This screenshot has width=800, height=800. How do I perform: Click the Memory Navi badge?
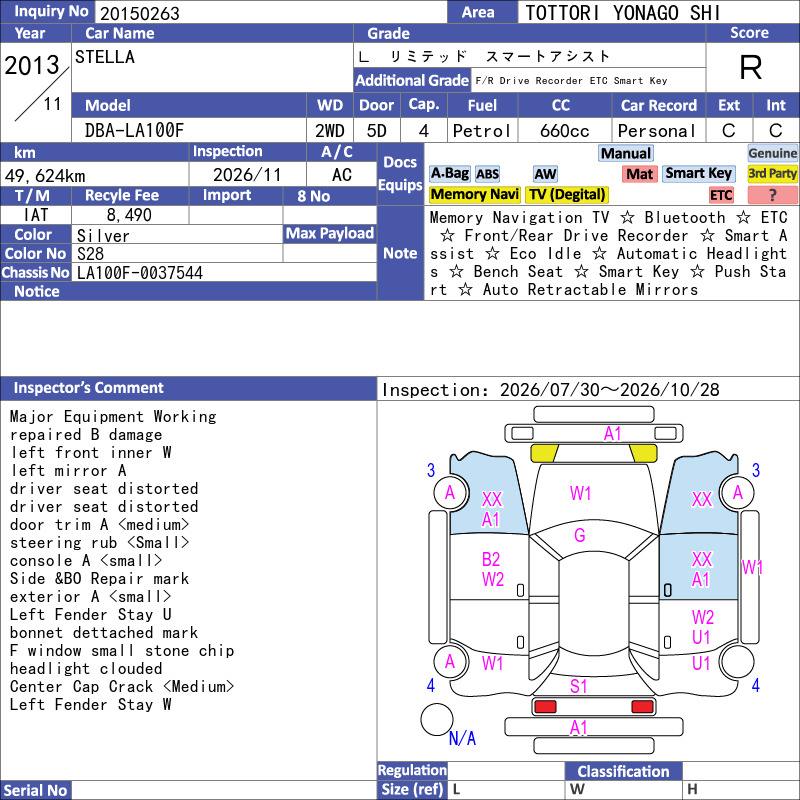click(x=474, y=194)
